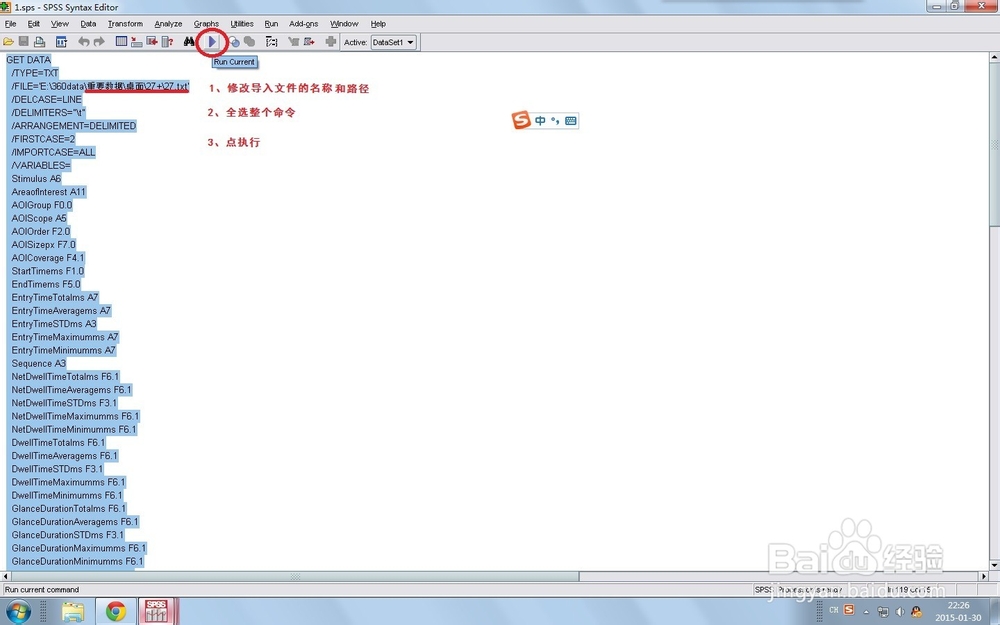Screen dimensions: 1000x625
Task: Click the horizontal scrollbar left arrow
Action: [6, 576]
